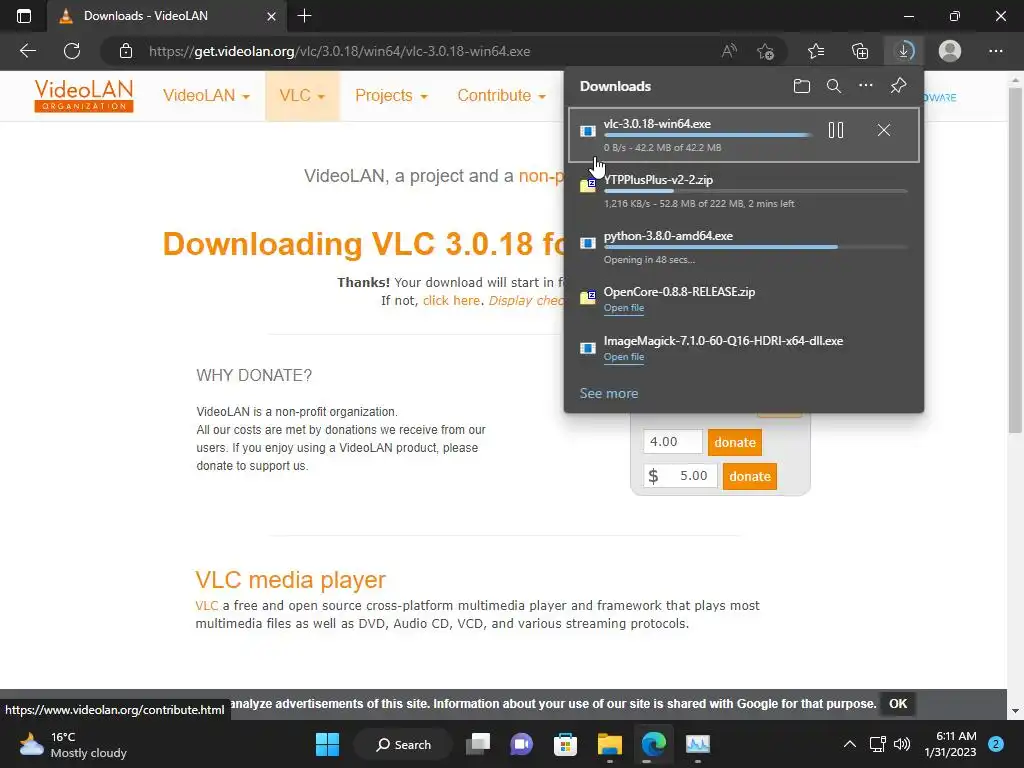
Task: Donate the 4.00 euro amount
Action: pos(735,442)
